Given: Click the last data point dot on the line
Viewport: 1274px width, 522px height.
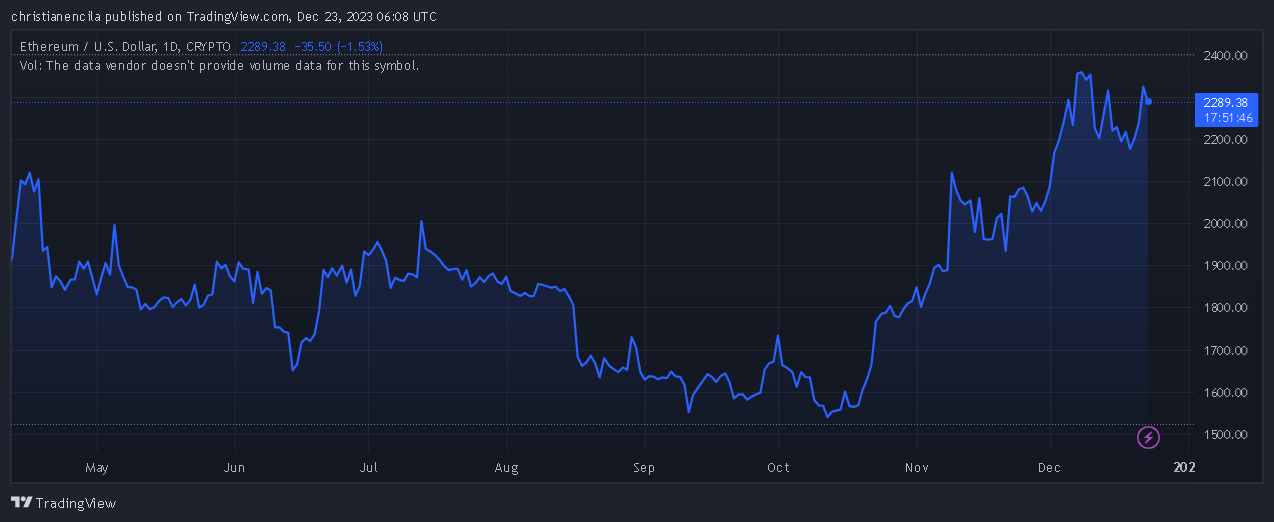Looking at the screenshot, I should (x=1149, y=101).
